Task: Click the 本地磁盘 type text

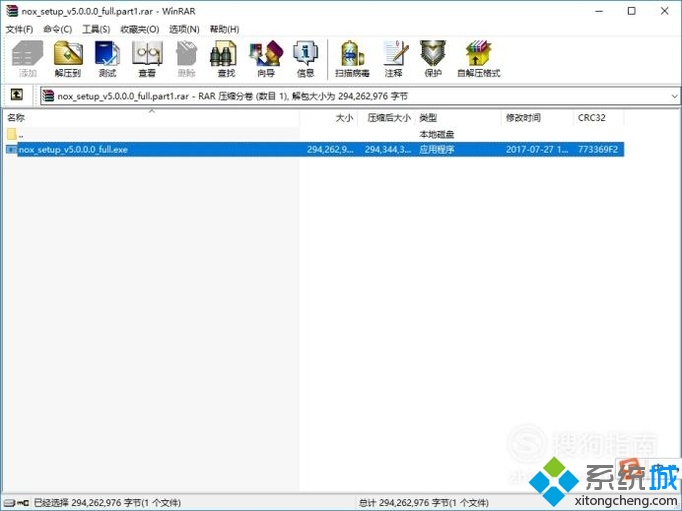Action: point(436,134)
